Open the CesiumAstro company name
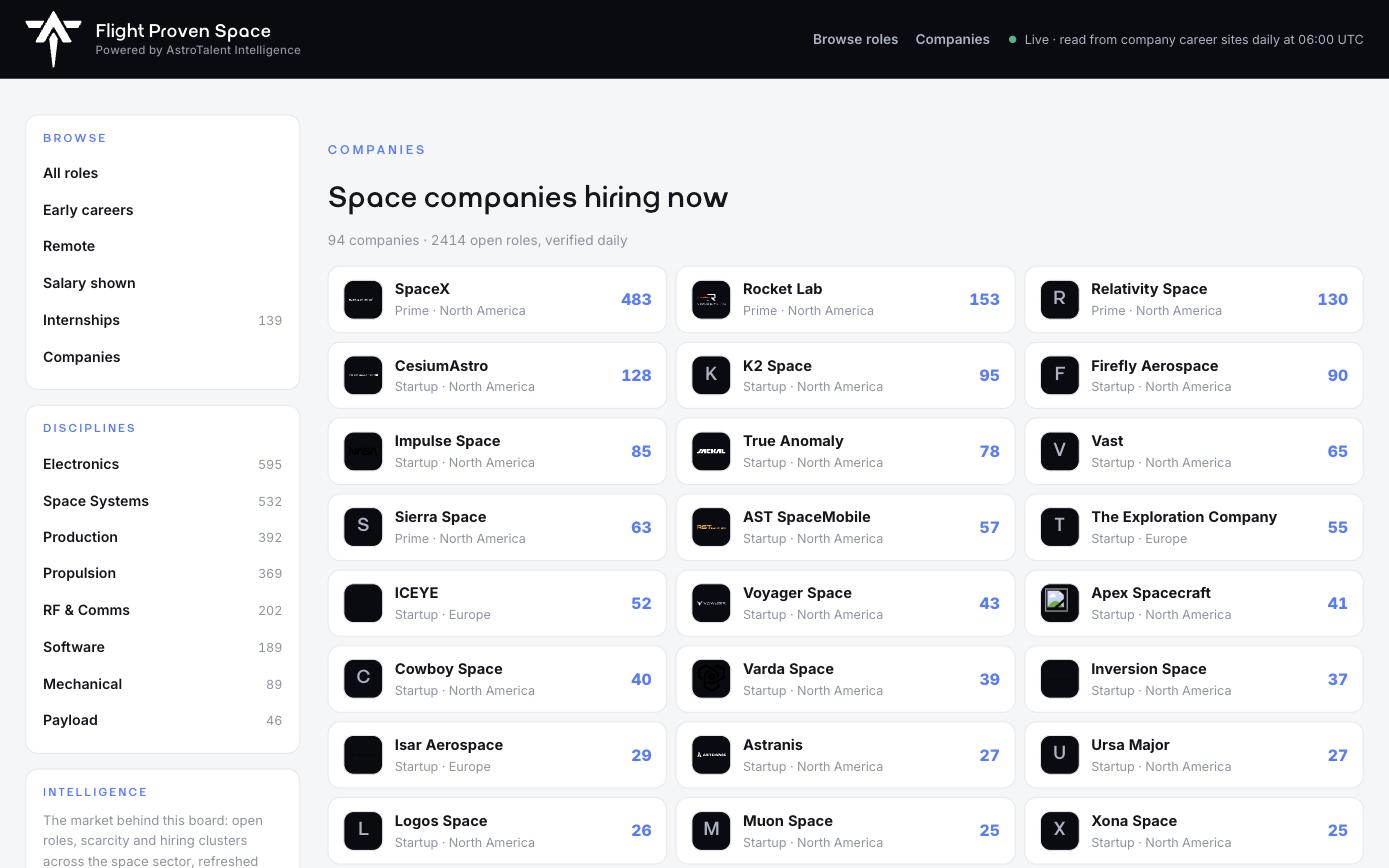 click(x=441, y=366)
